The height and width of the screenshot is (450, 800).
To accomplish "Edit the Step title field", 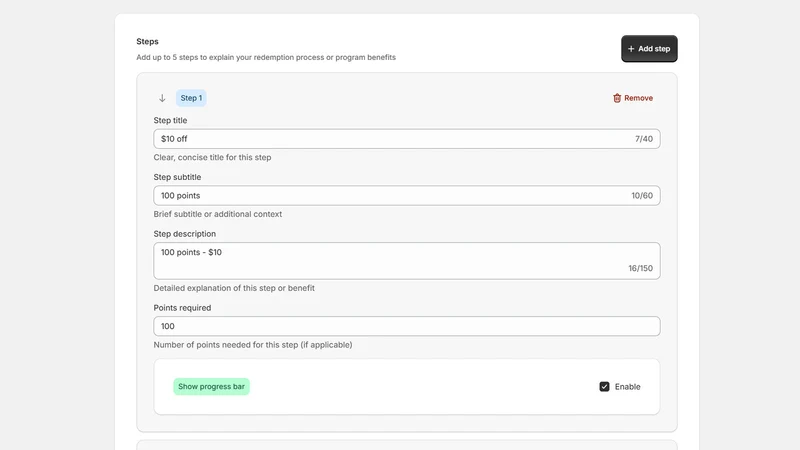I will [x=407, y=139].
